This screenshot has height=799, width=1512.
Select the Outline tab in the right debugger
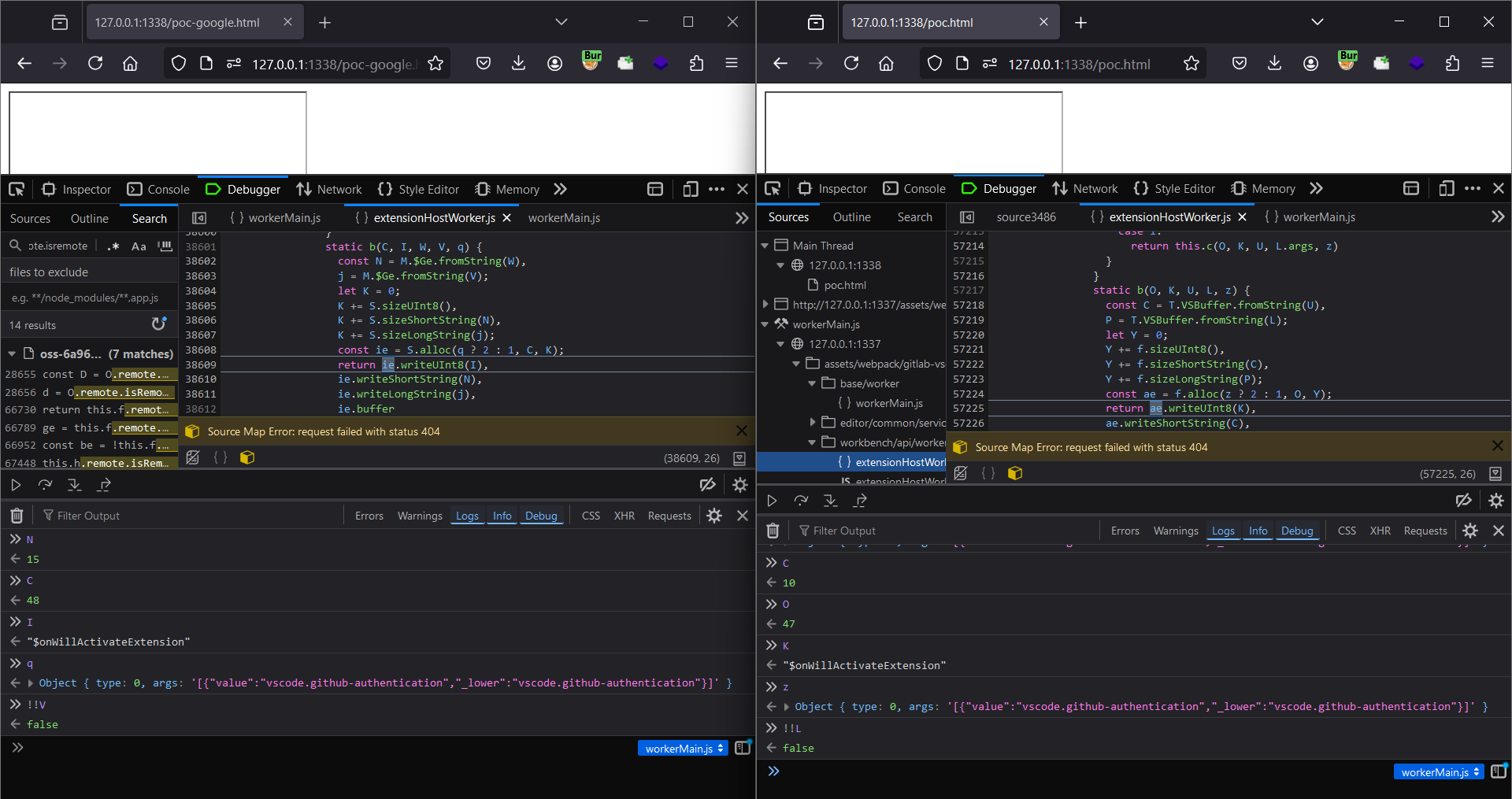pyautogui.click(x=852, y=217)
